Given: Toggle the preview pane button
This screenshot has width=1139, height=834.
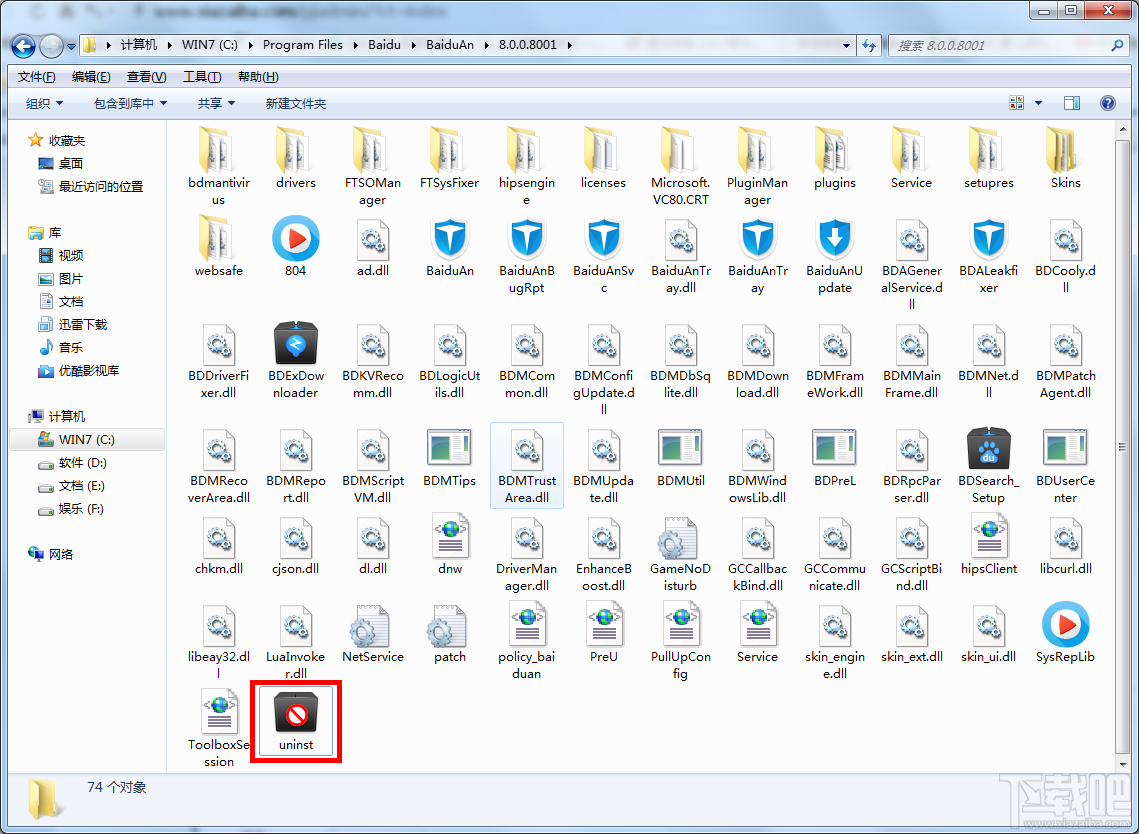Looking at the screenshot, I should pyautogui.click(x=1071, y=103).
